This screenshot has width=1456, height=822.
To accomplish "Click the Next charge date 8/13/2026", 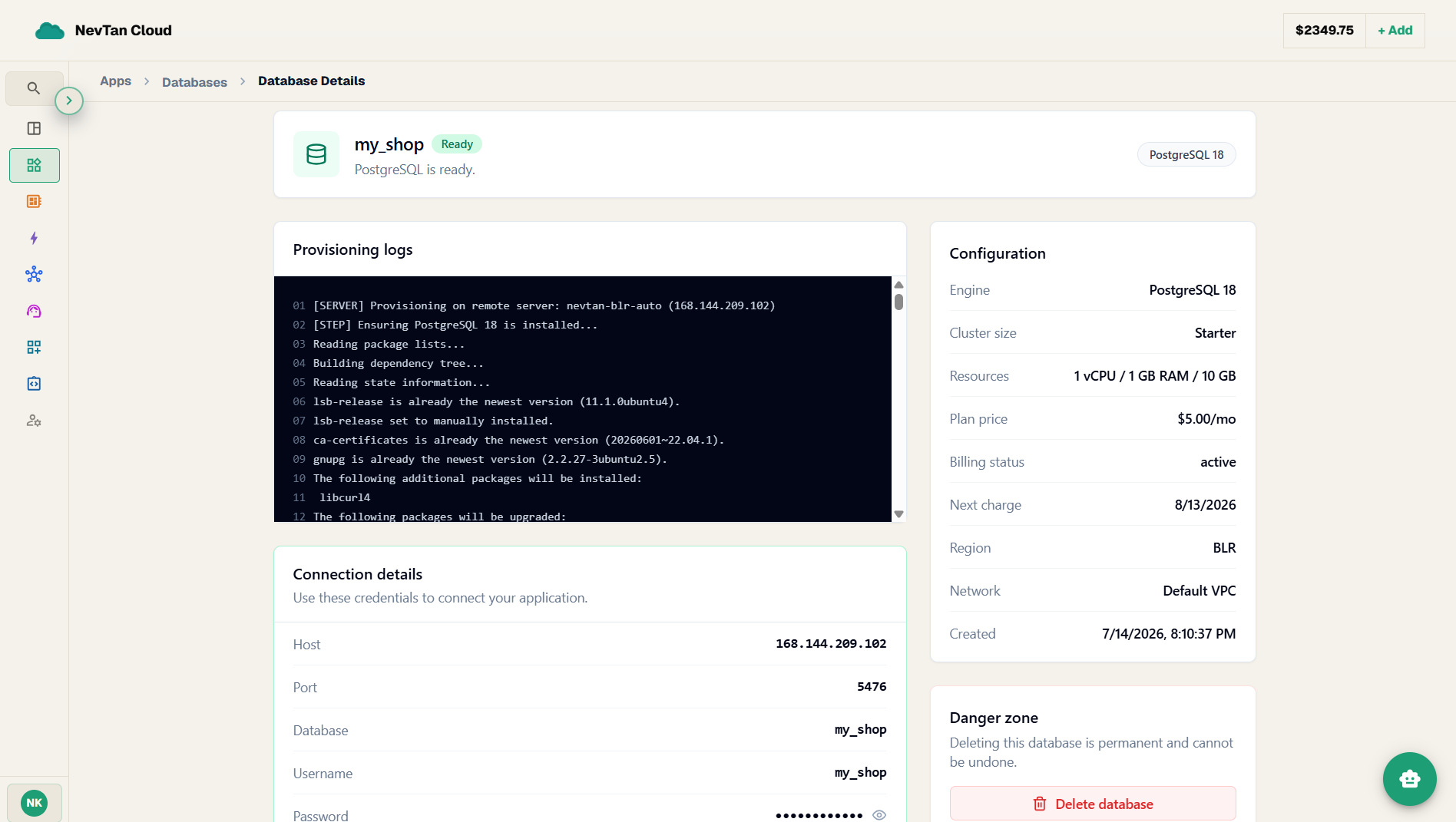I will click(1205, 505).
